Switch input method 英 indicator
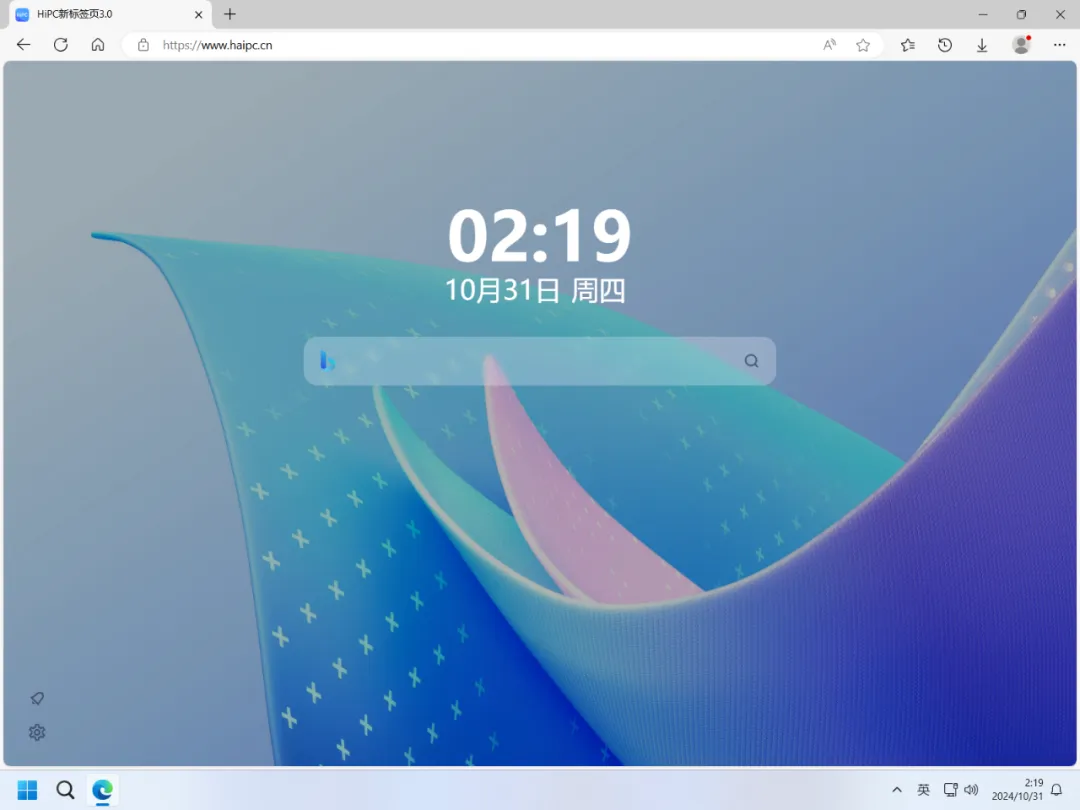The image size is (1080, 810). pos(924,790)
